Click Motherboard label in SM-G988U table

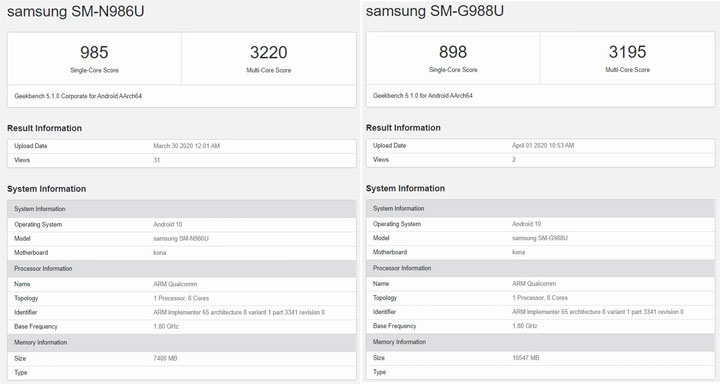click(390, 253)
